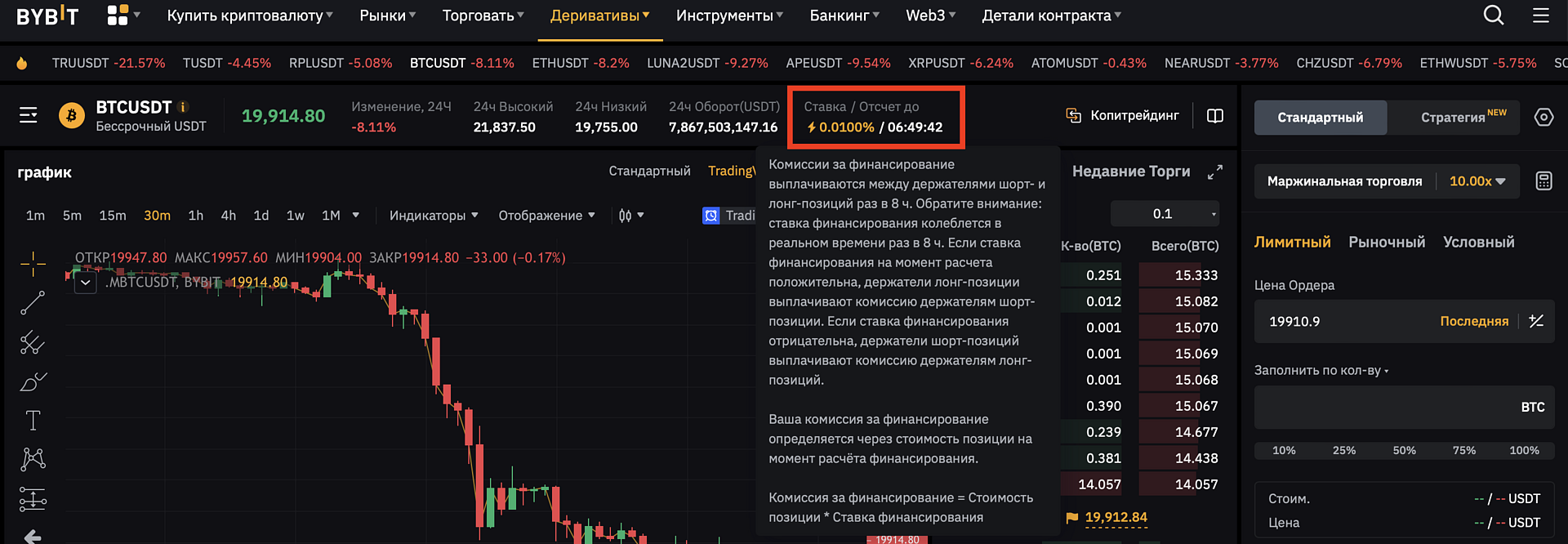Click the info icon next to BTCUSDT

coord(183,106)
